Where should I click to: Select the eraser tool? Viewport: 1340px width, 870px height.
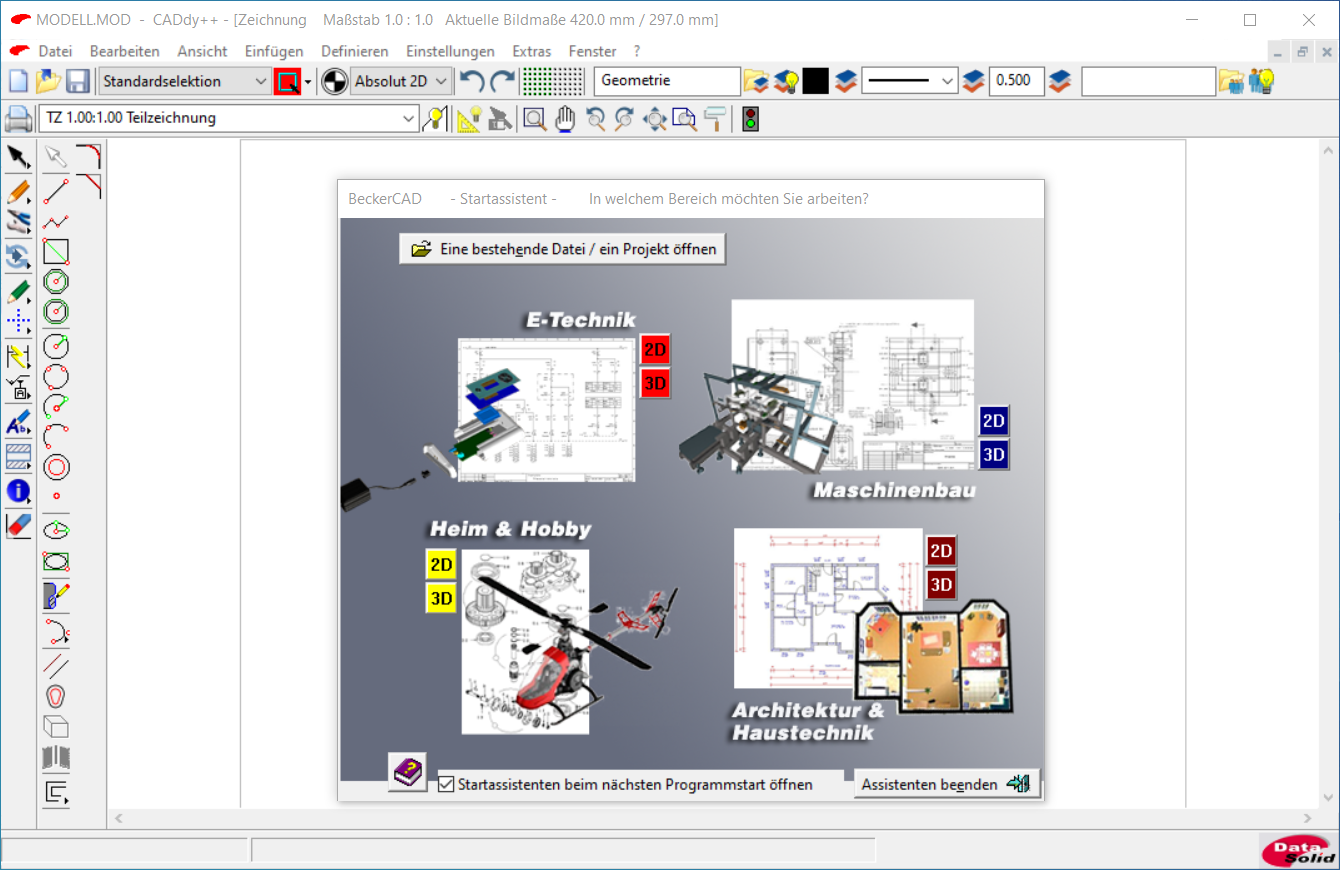(18, 524)
